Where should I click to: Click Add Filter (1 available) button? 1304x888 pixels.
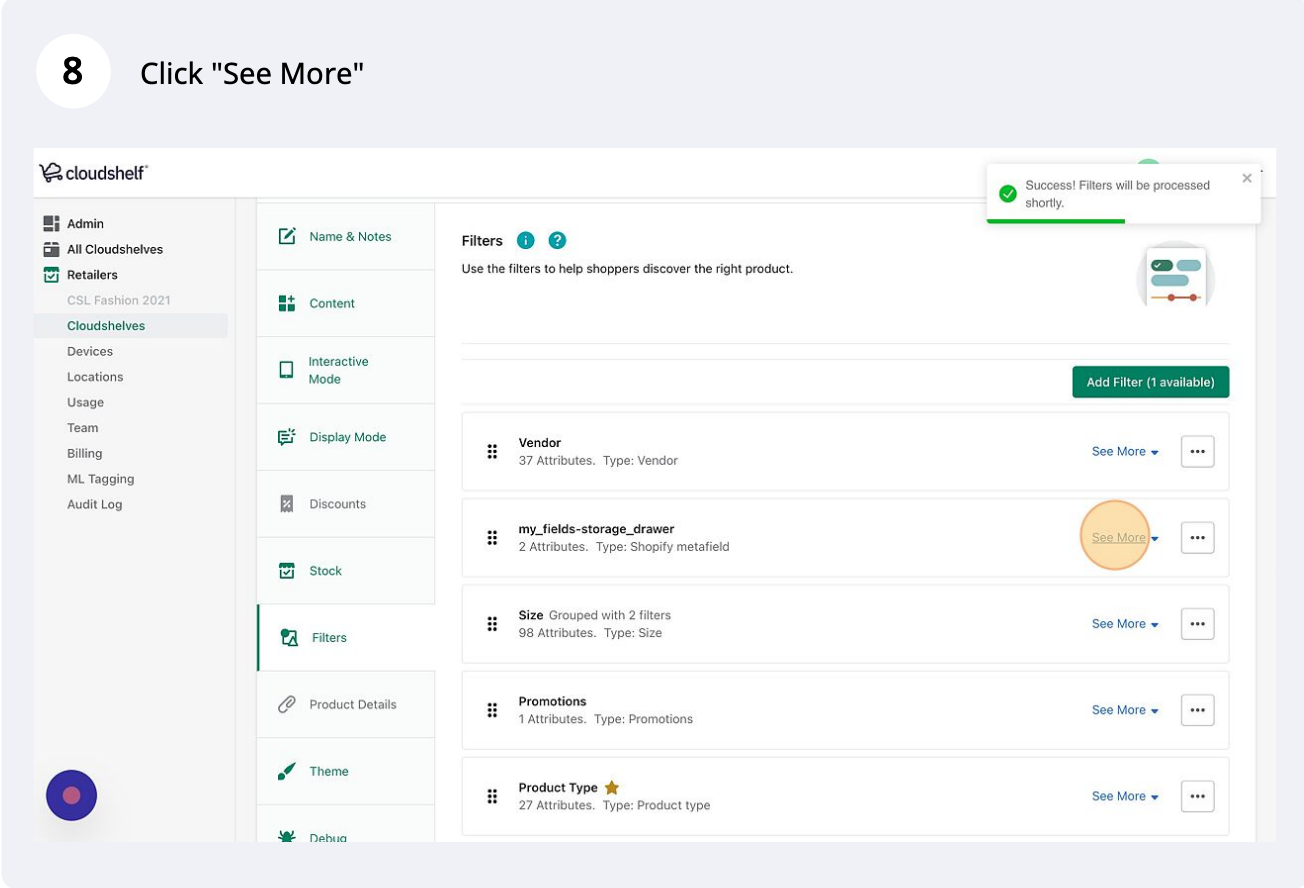click(1150, 382)
